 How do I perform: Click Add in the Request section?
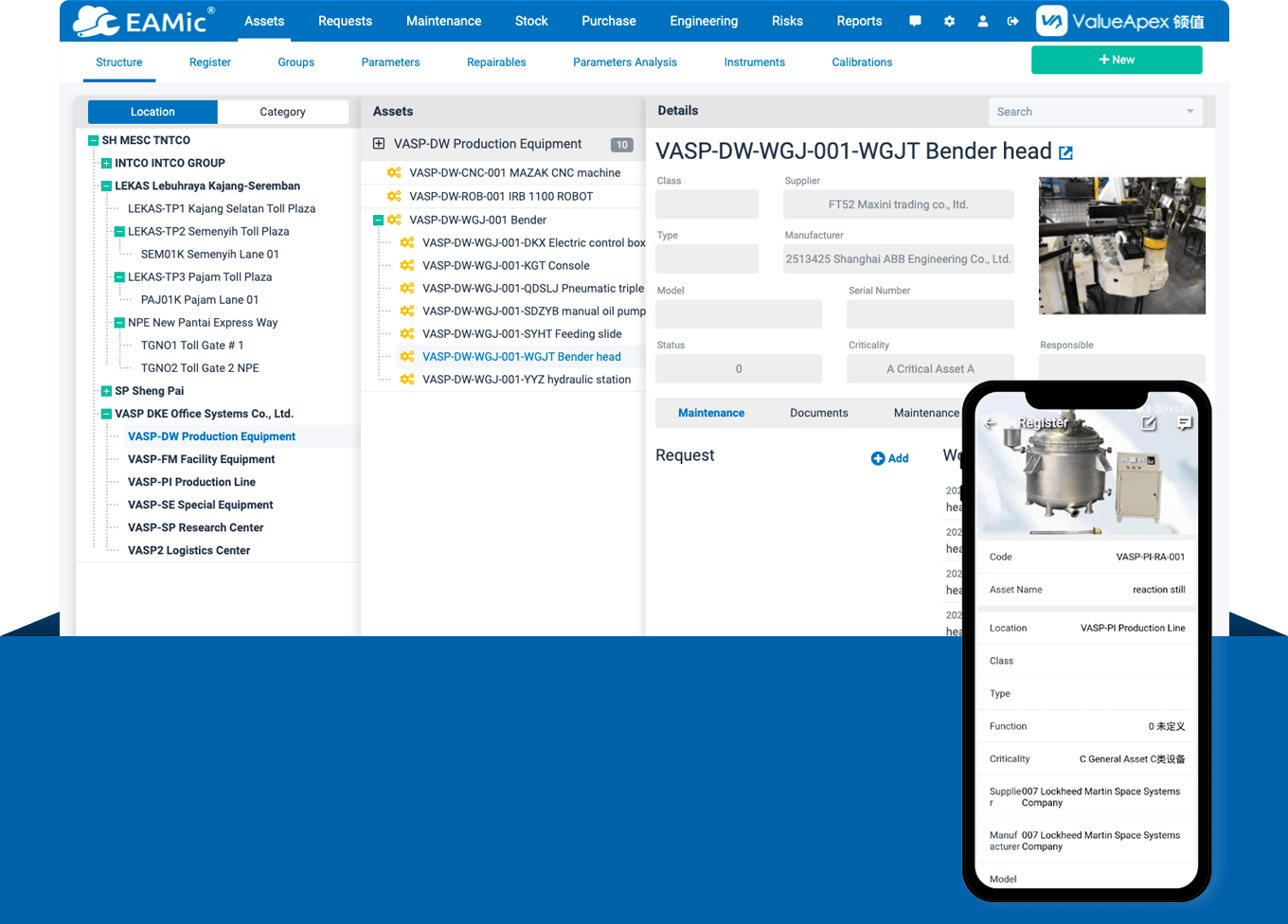[x=889, y=458]
